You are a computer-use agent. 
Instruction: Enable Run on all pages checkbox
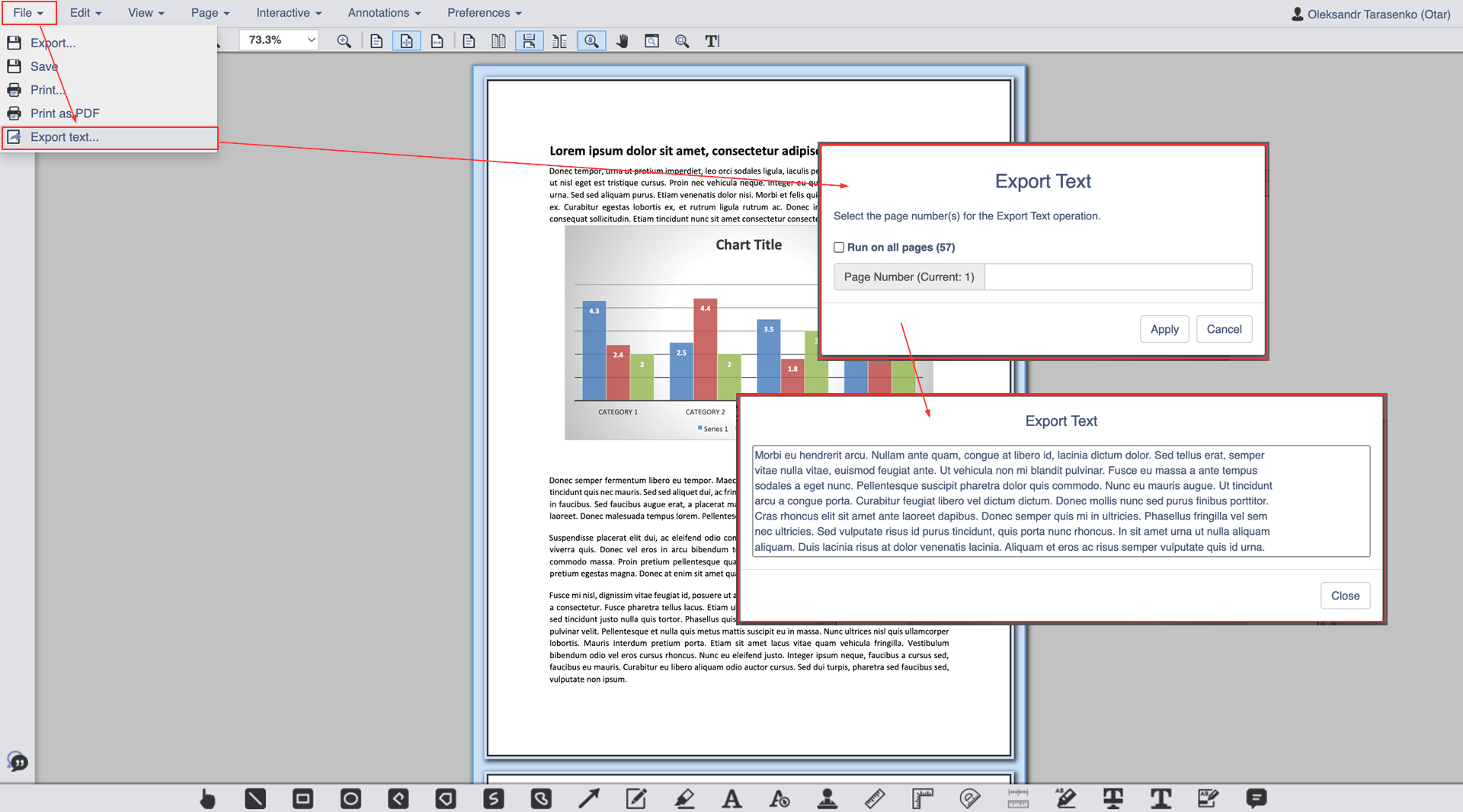pos(839,248)
